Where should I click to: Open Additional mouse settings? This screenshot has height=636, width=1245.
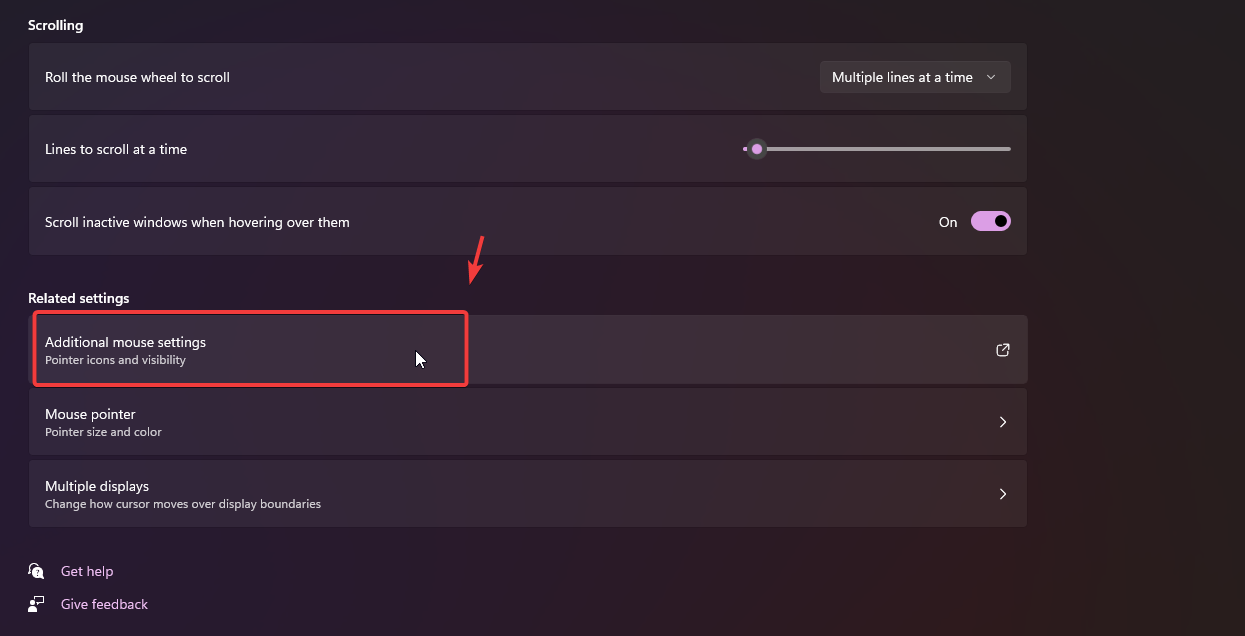point(125,342)
